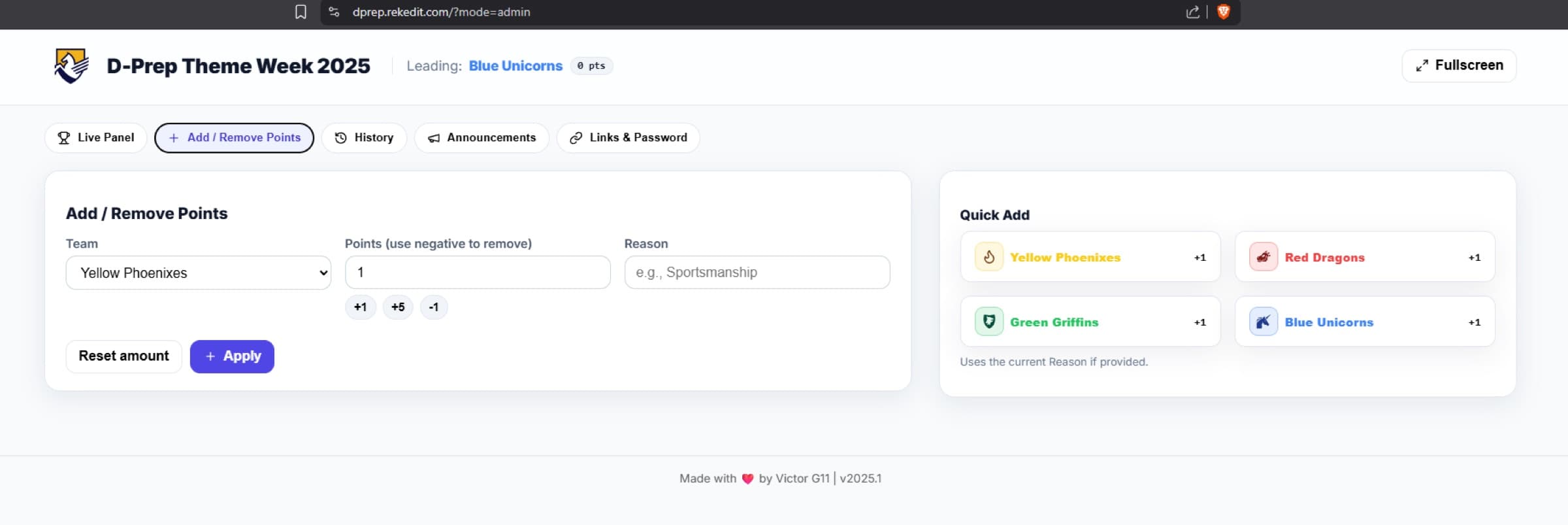Quick add +1 to Red Dragons
Image resolution: width=1568 pixels, height=525 pixels.
[1365, 257]
